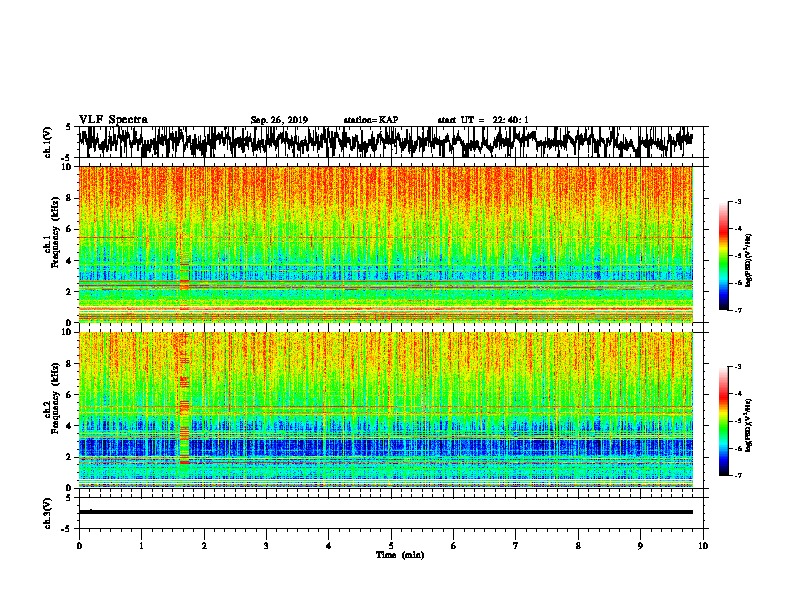Click the ch.1 spectrogram panel
This screenshot has width=792, height=612.
(x=386, y=244)
